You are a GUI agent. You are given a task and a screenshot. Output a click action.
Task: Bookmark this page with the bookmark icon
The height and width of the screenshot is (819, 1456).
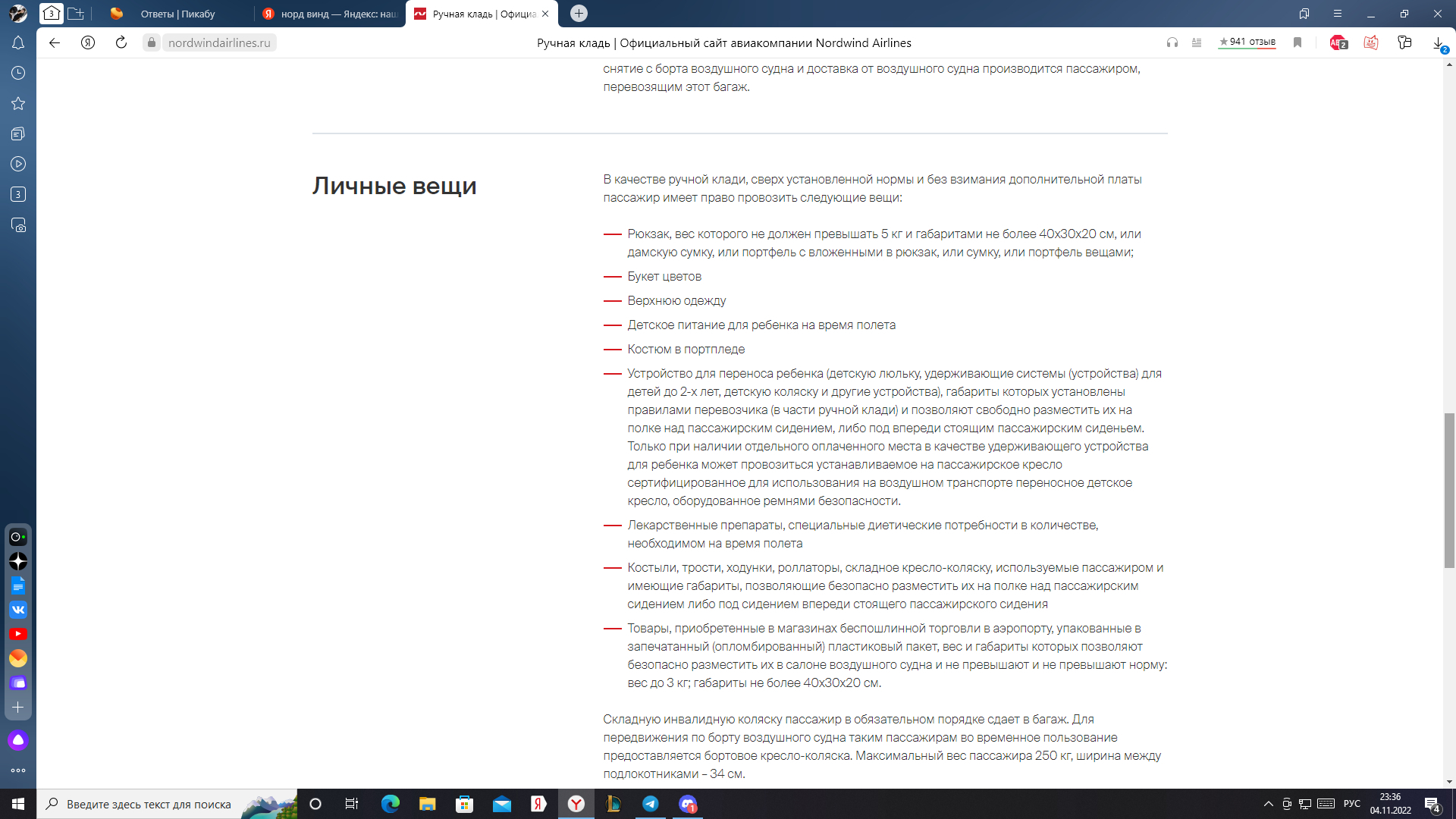1298,42
